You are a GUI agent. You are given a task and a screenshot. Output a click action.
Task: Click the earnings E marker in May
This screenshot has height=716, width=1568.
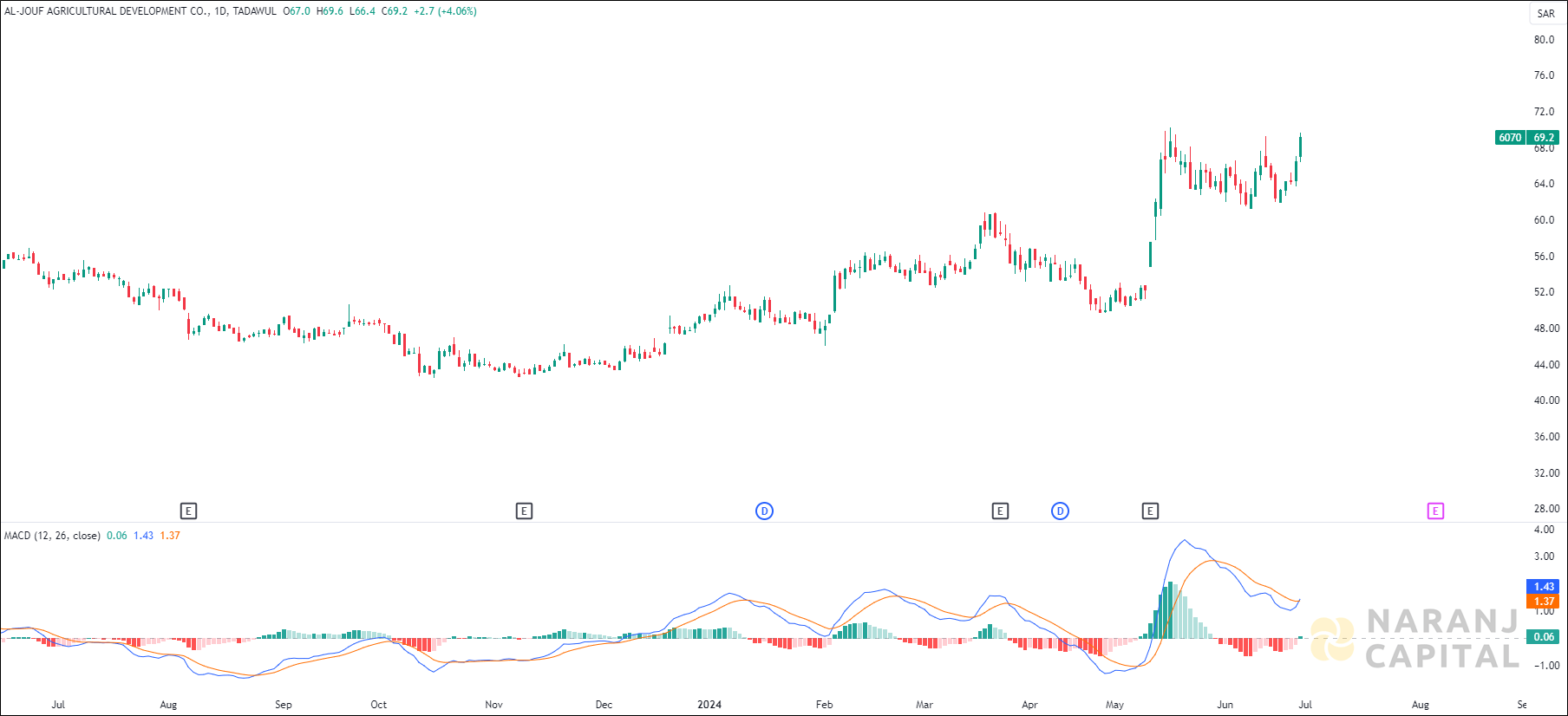[1150, 511]
